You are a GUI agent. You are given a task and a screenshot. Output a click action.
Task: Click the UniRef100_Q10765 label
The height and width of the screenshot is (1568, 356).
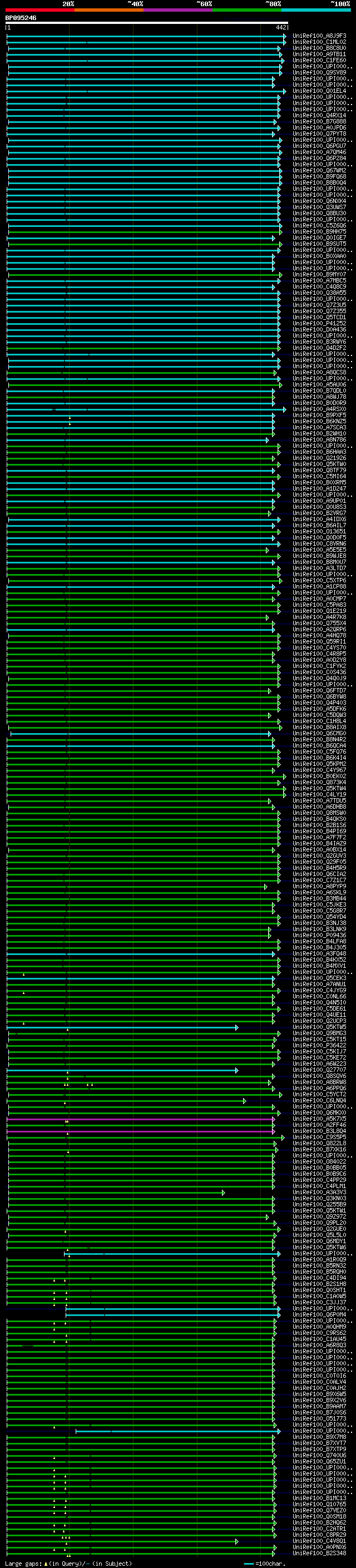(x=319, y=1504)
